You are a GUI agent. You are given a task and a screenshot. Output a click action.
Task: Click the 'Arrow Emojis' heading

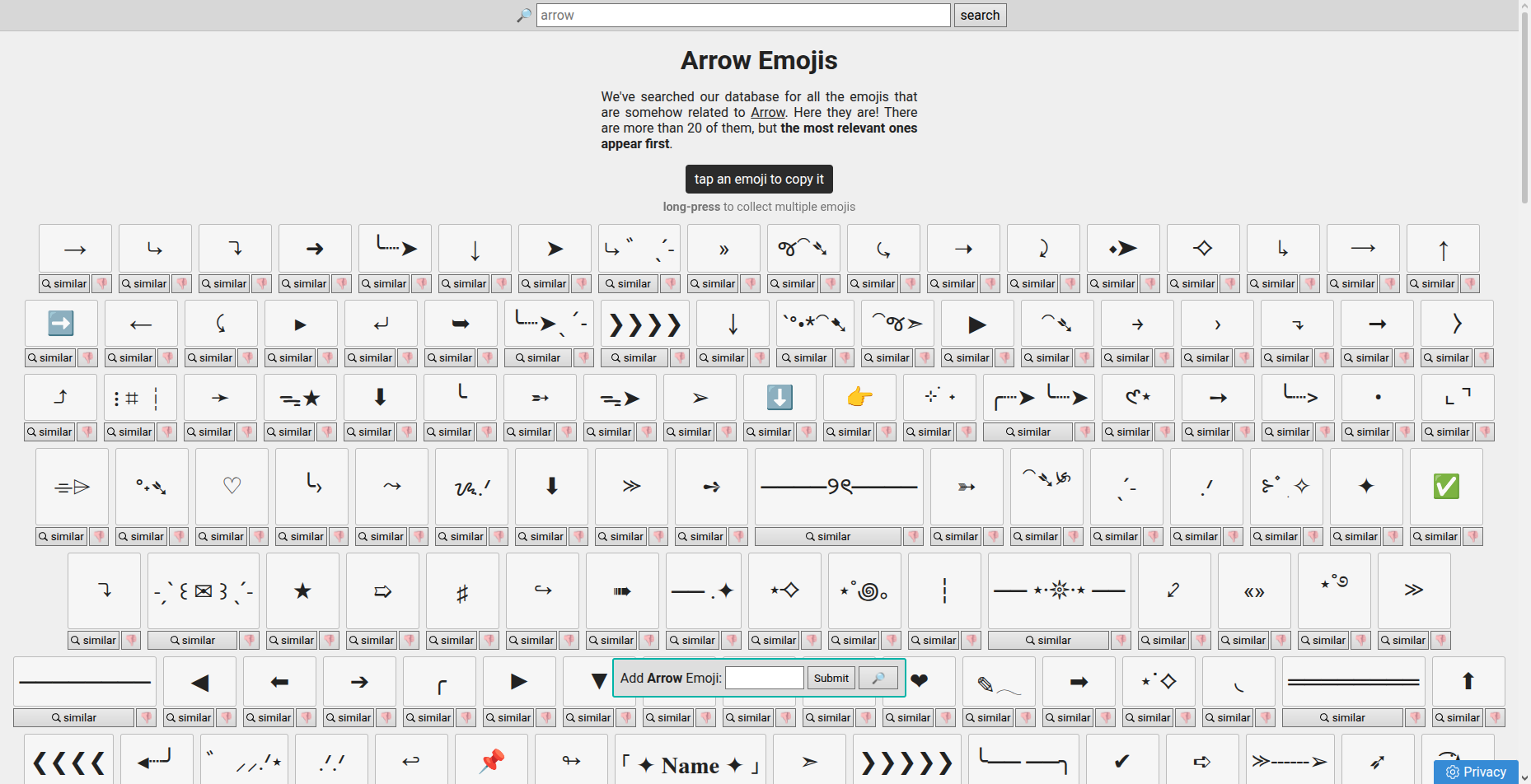pyautogui.click(x=759, y=60)
